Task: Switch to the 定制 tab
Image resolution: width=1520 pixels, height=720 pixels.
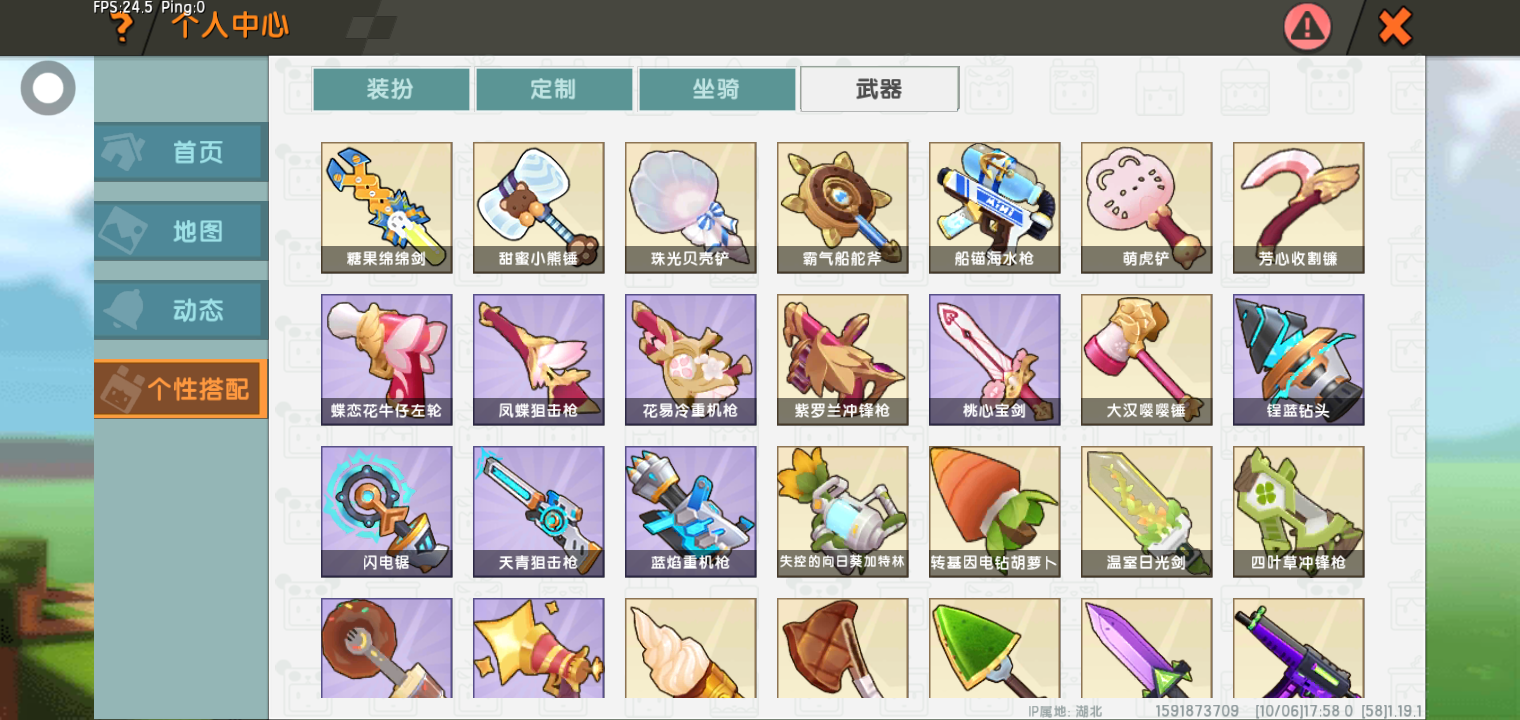Action: [554, 89]
